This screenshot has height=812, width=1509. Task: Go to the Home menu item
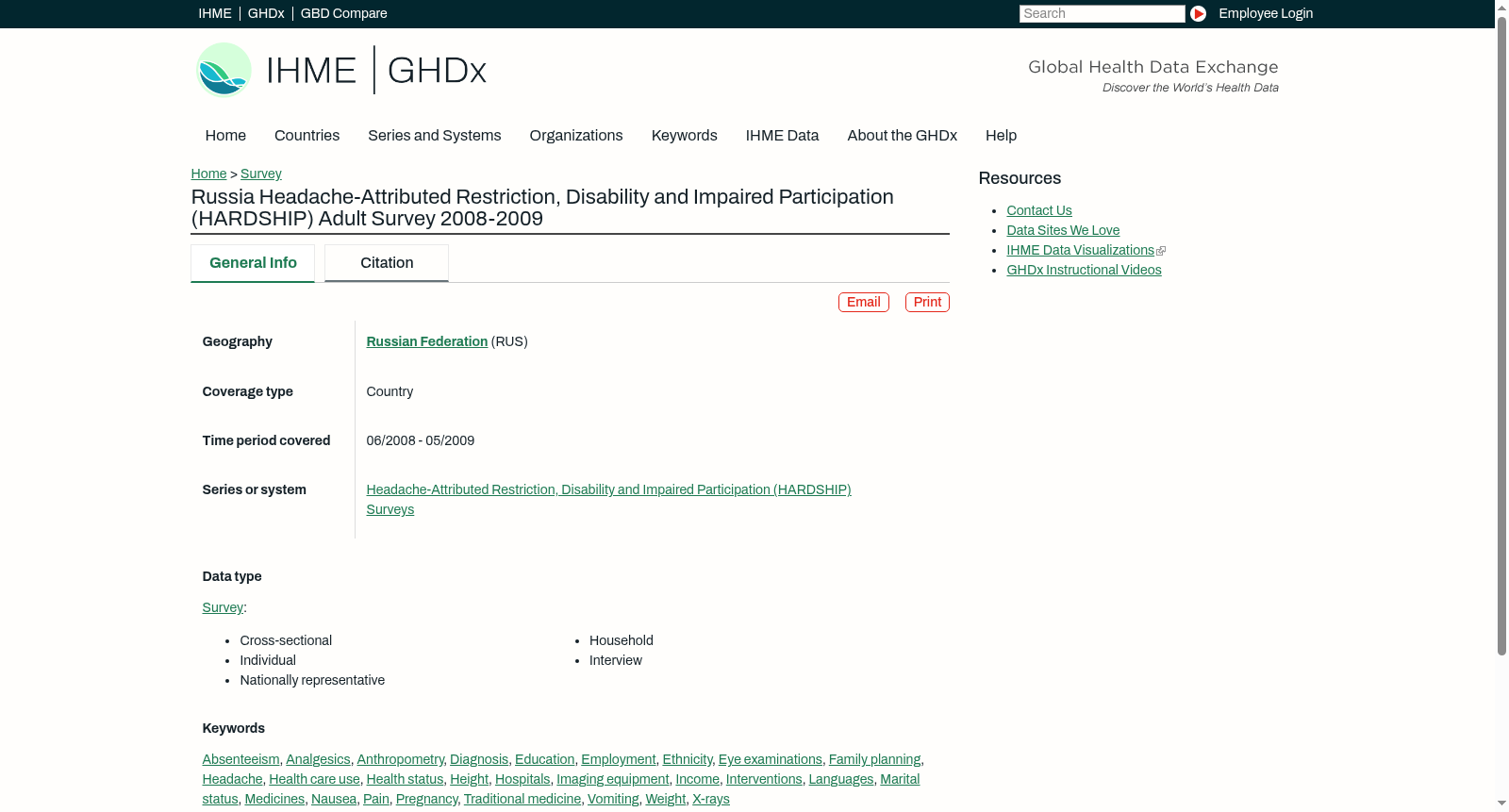(x=225, y=136)
